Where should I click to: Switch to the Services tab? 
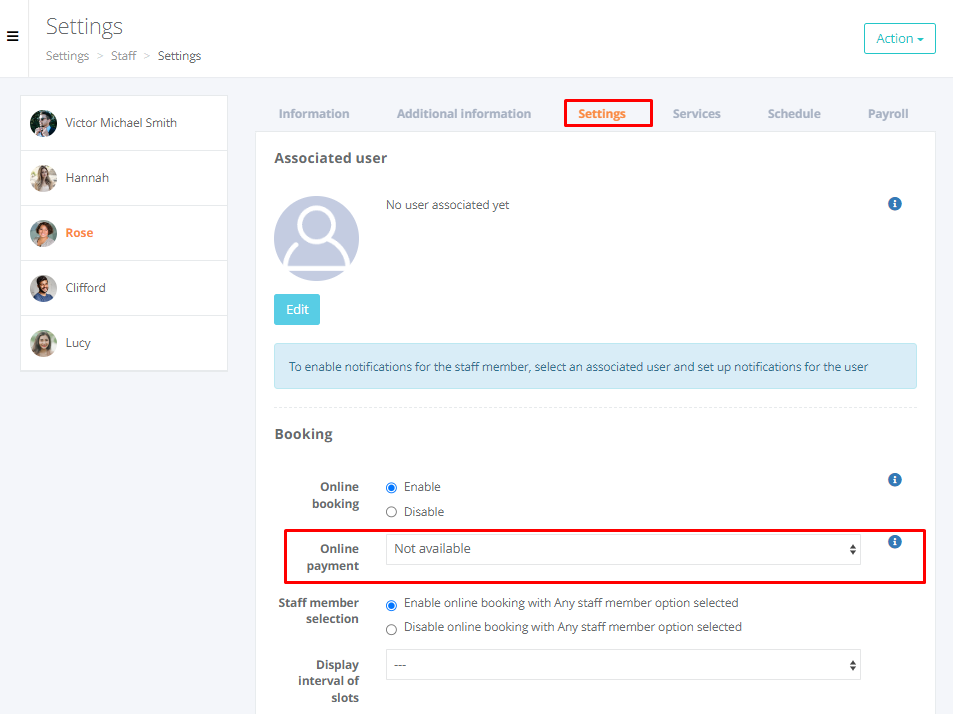coord(696,114)
